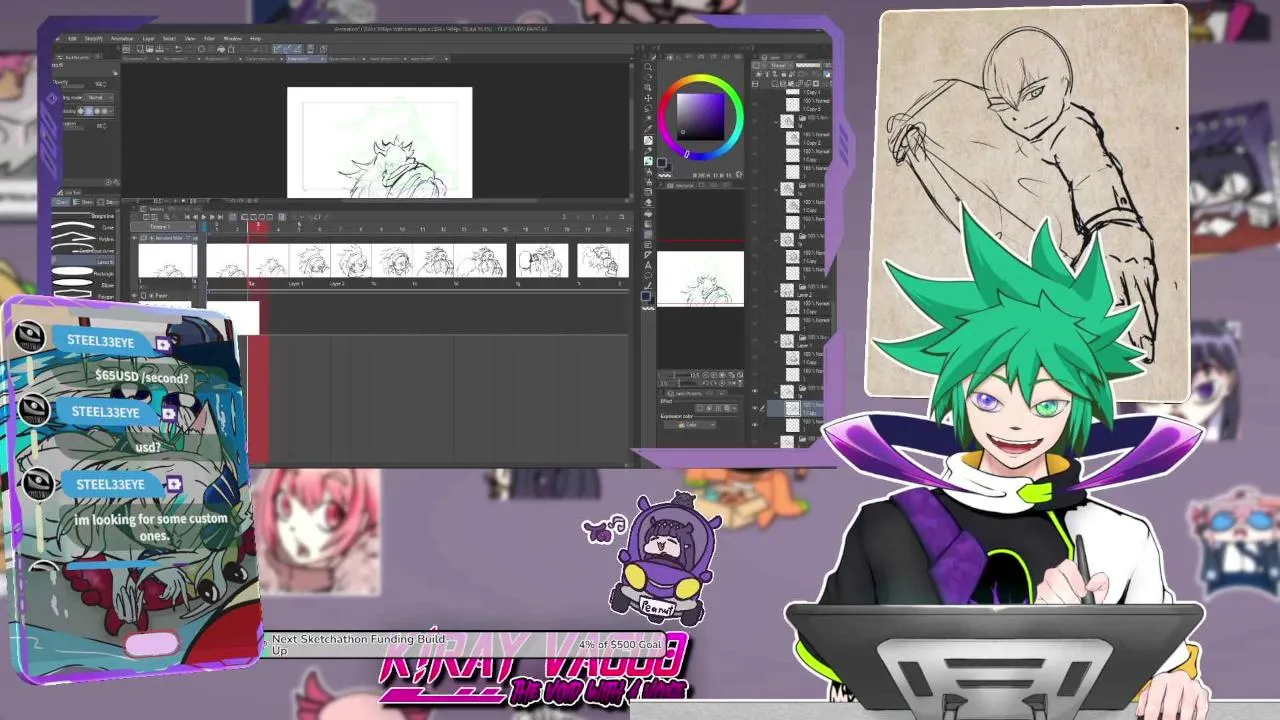Viewport: 1280px width, 720px height.
Task: Pick a color in the color wheel square
Action: coord(701,117)
